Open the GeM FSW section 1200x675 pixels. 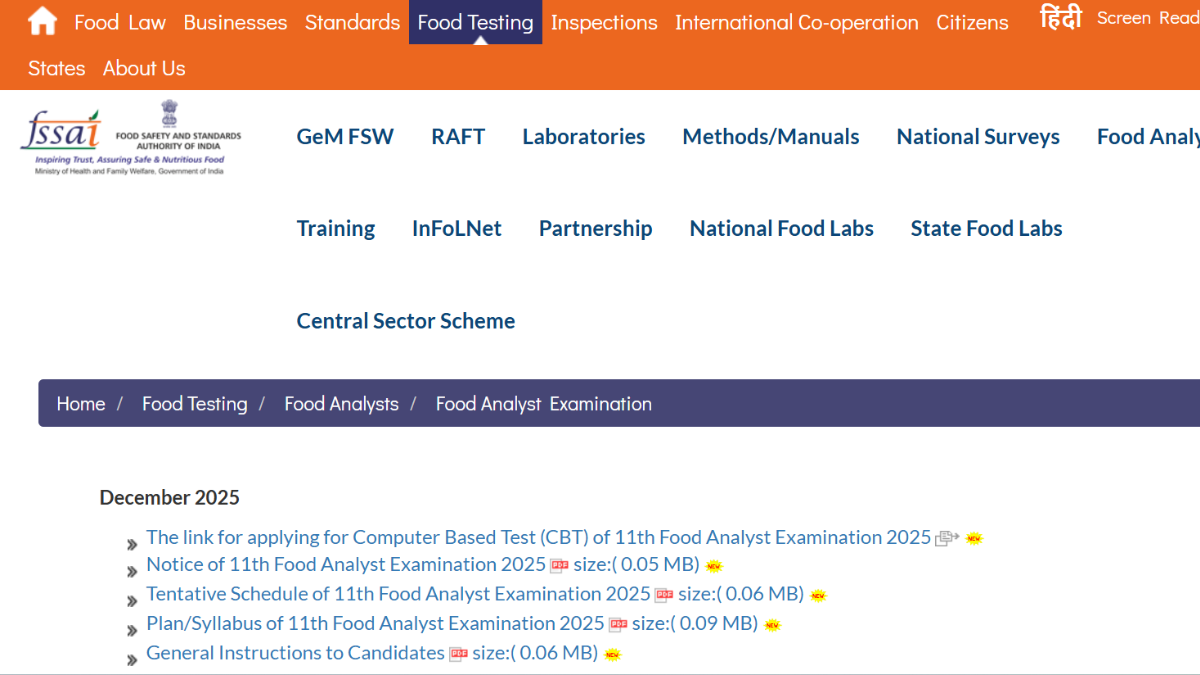pyautogui.click(x=345, y=137)
